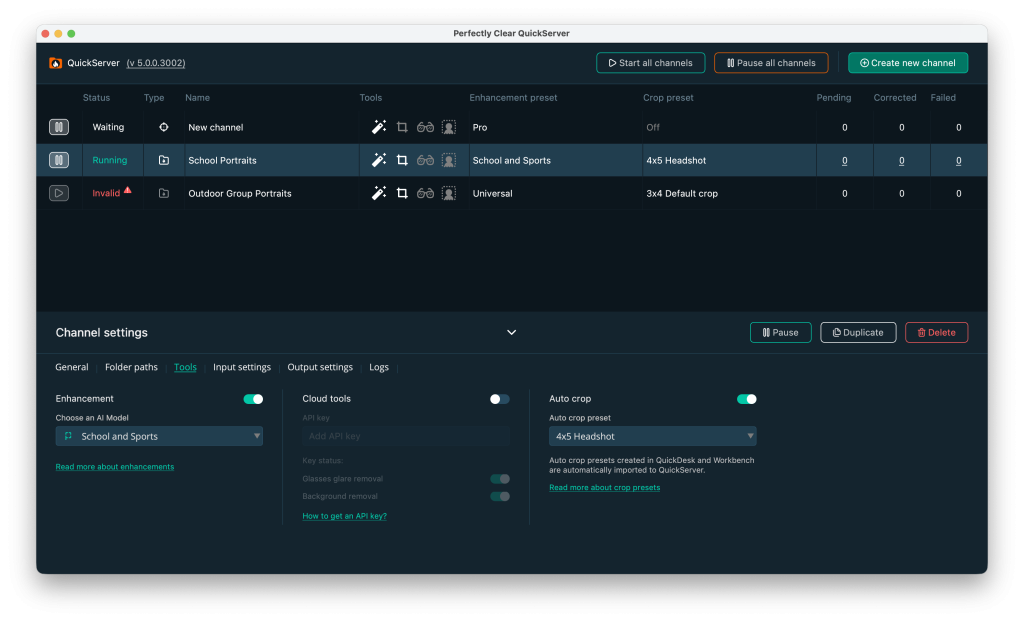The height and width of the screenshot is (622, 1024).
Task: Open the AI Model dropdown
Action: click(x=159, y=436)
